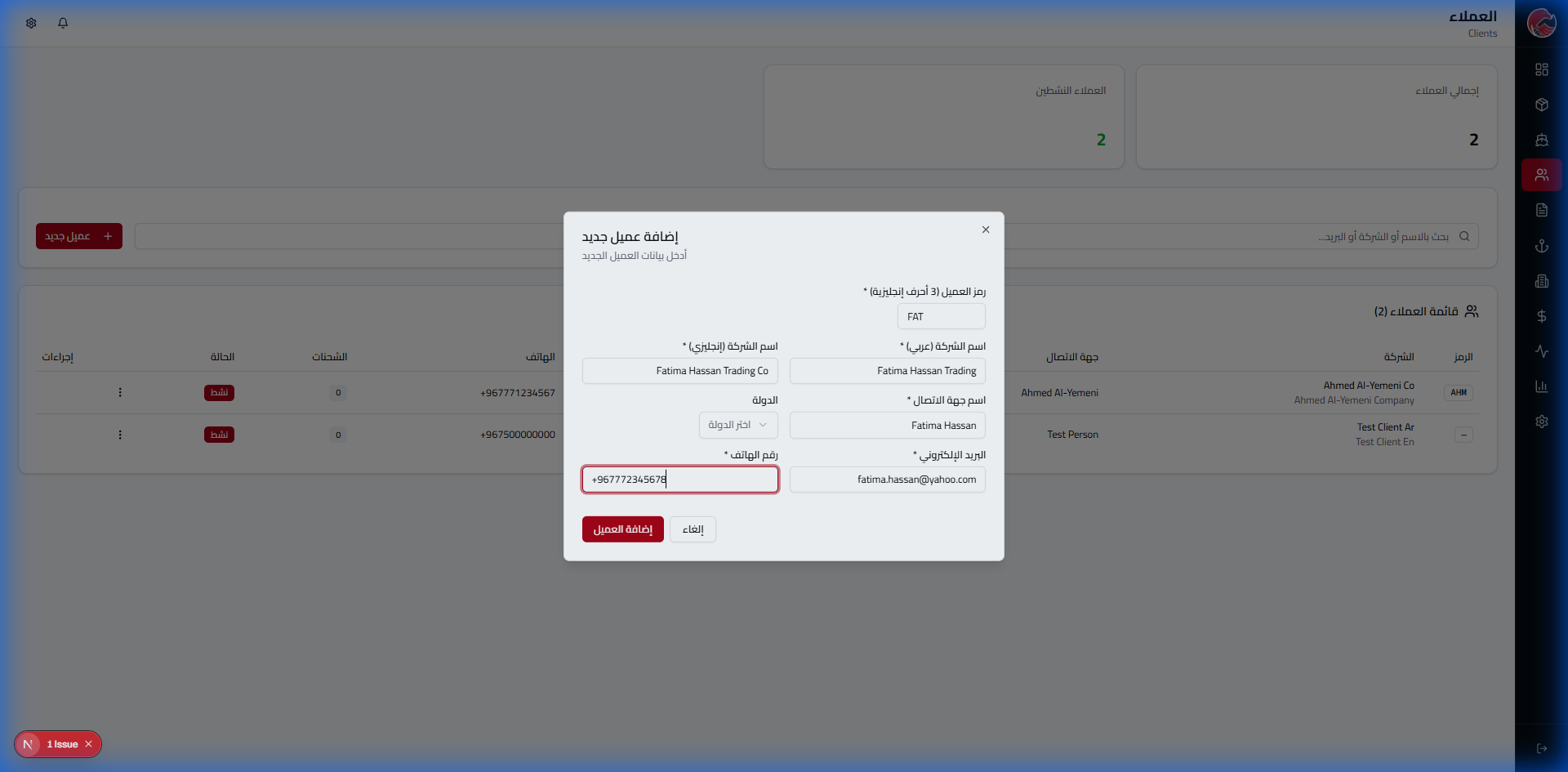Dismiss the 1 Issue badge
Screen dimensions: 1568x772
(88, 744)
